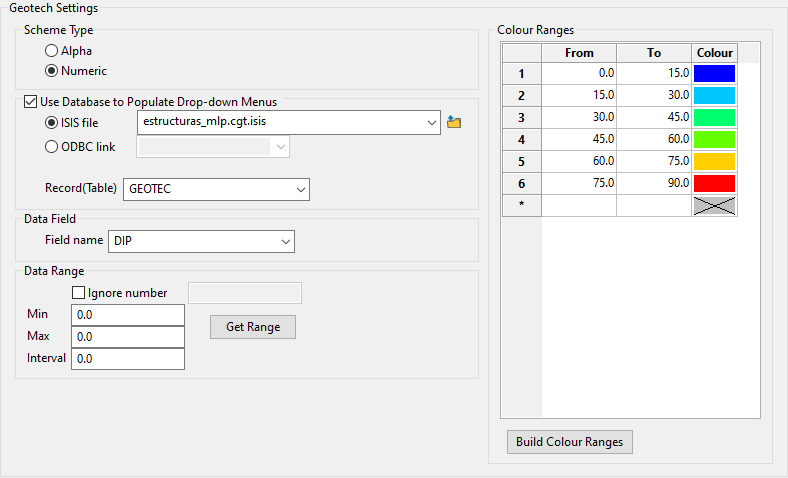Viewport: 788px width, 478px height.
Task: Toggle Use Database to Populate Drop-down Menus
Action: pyautogui.click(x=29, y=101)
